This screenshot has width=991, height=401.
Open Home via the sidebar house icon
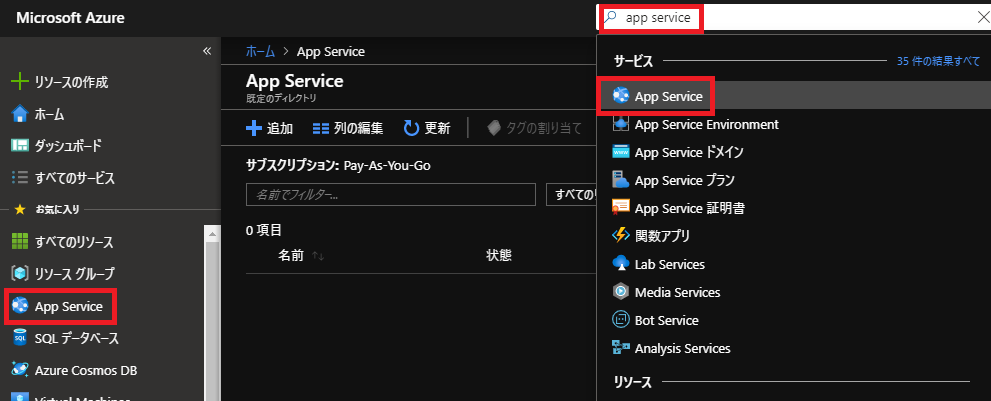click(20, 114)
